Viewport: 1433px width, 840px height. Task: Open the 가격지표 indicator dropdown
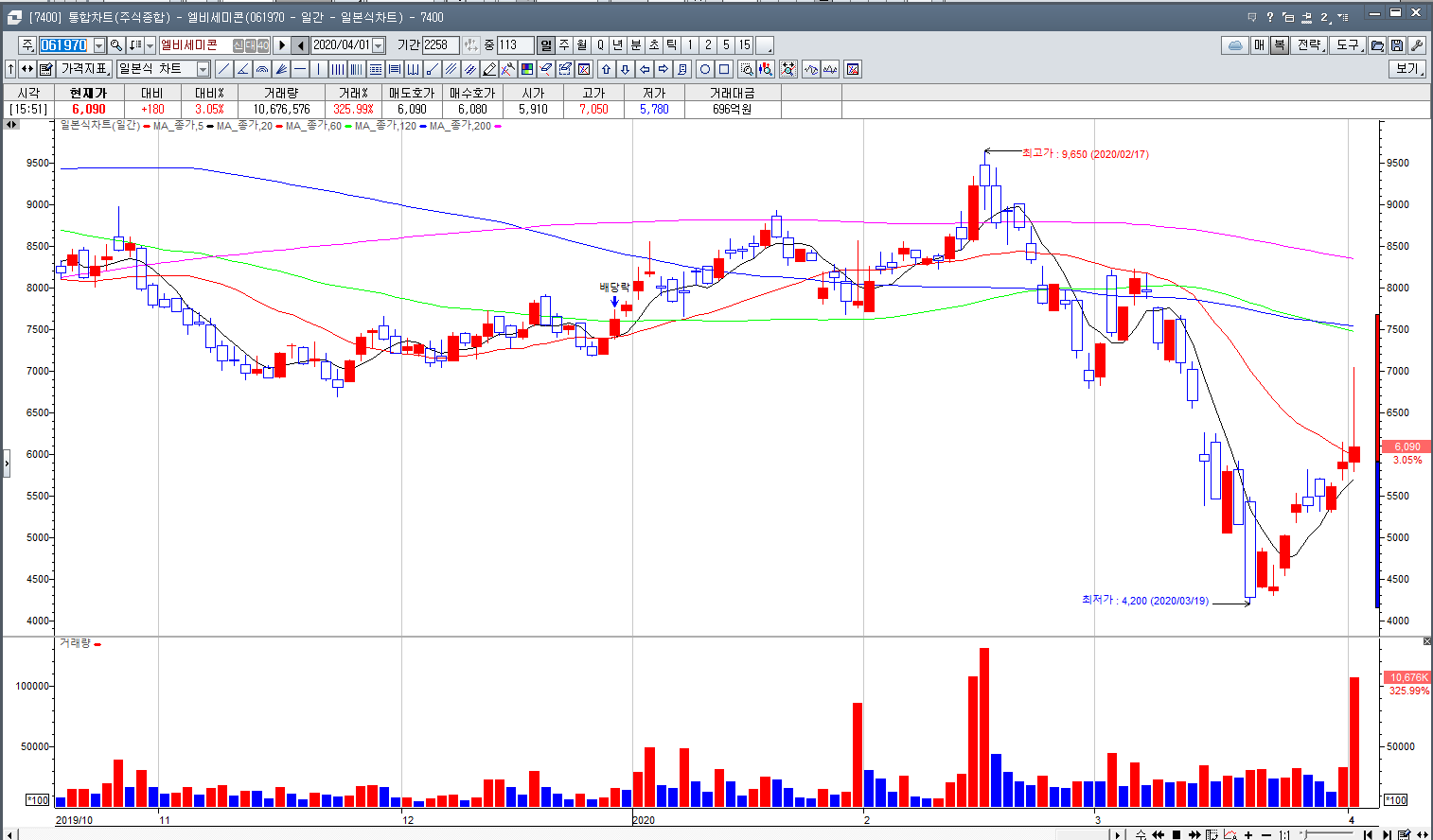tap(85, 69)
